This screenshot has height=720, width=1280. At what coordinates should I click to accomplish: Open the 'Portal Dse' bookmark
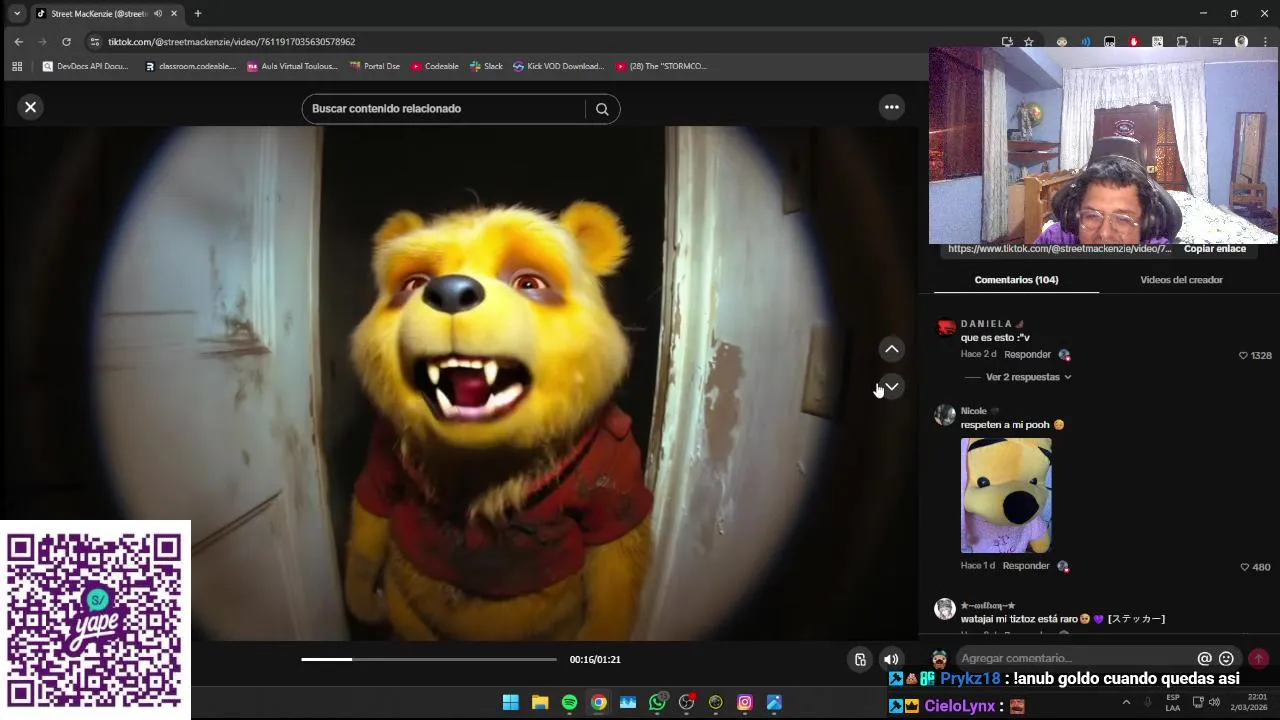[x=375, y=66]
